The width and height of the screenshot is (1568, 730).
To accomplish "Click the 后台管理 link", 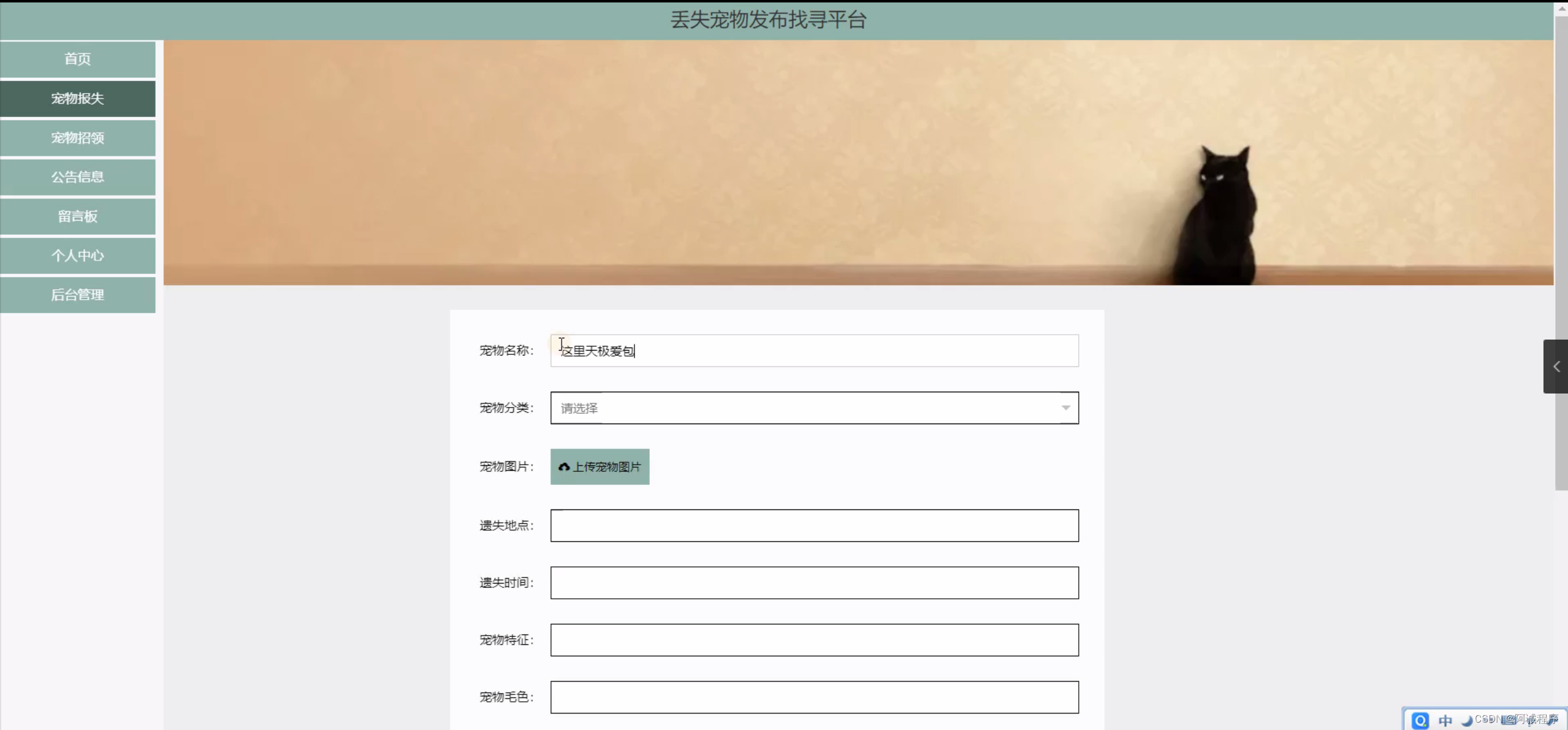I will 78,295.
